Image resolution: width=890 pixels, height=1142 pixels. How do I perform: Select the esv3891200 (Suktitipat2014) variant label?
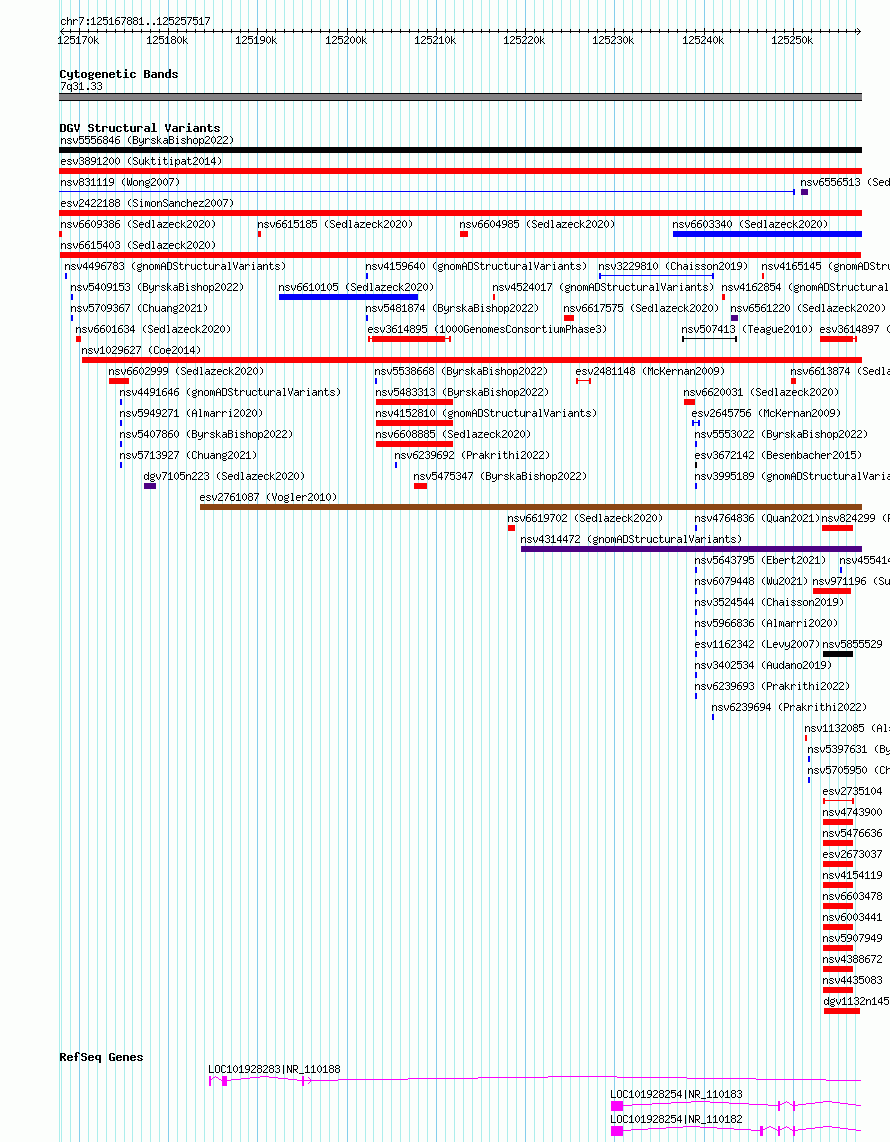point(141,161)
